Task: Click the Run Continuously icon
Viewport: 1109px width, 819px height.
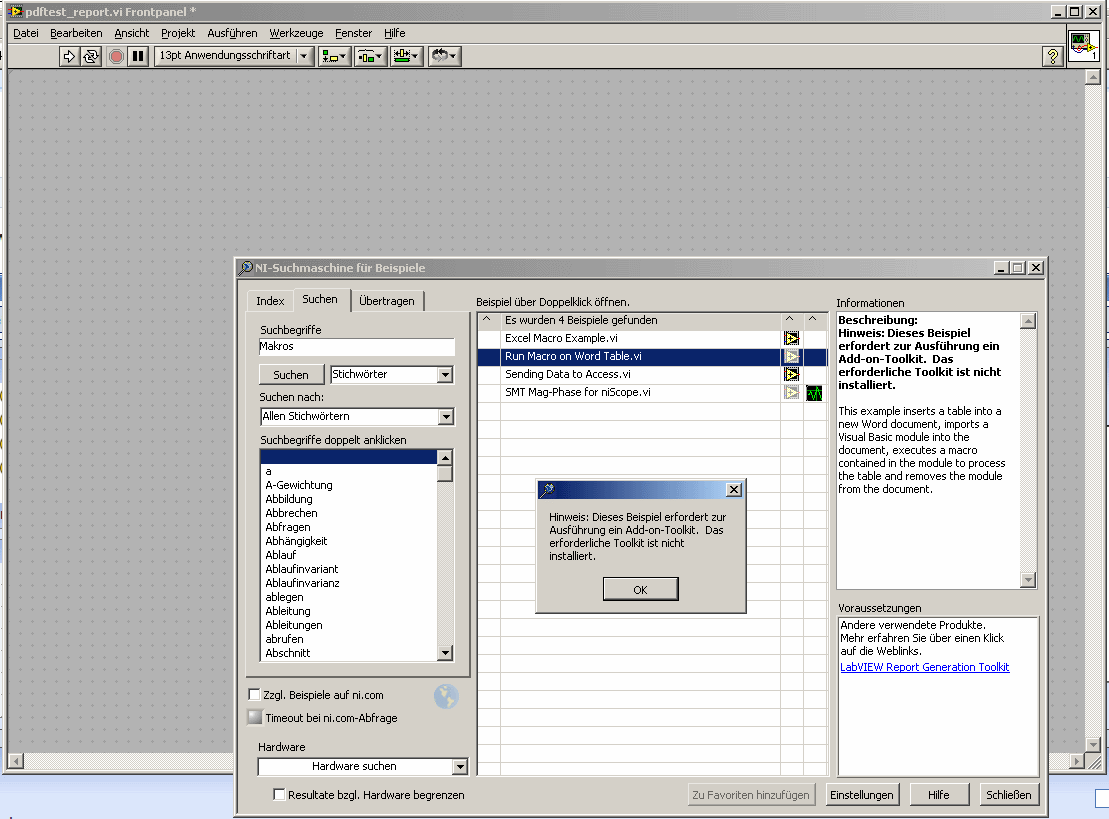Action: 91,56
